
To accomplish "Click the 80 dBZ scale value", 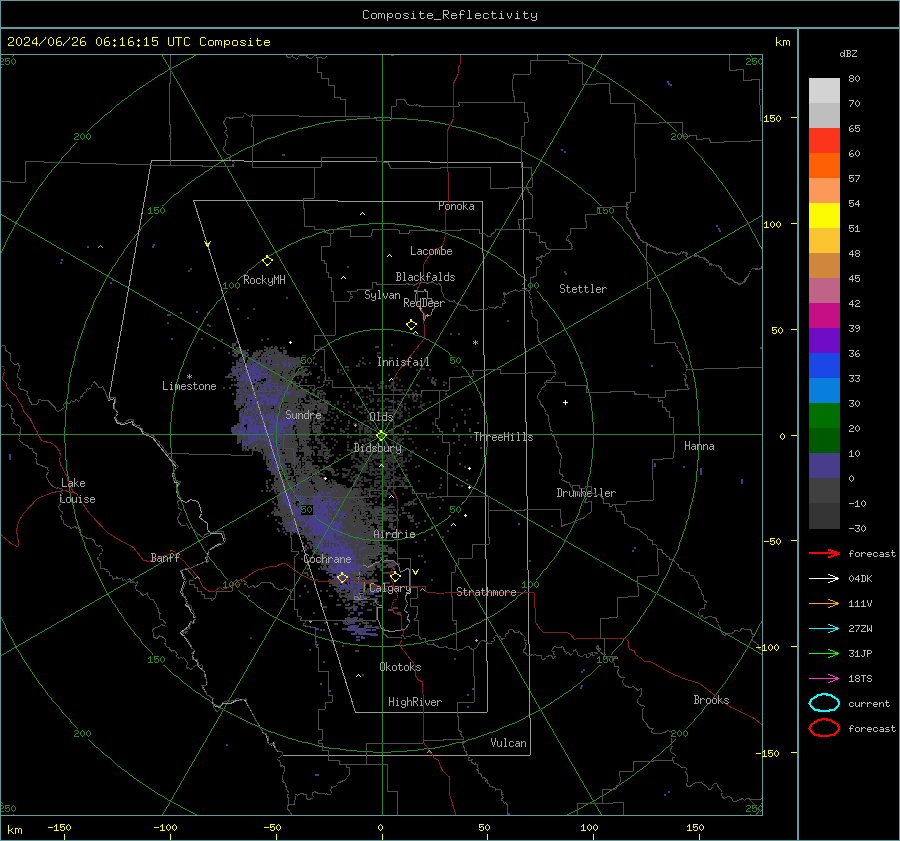I will tap(854, 79).
